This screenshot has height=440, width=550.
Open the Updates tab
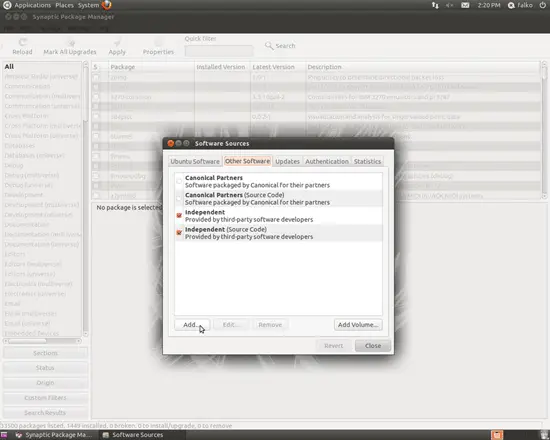tap(287, 161)
